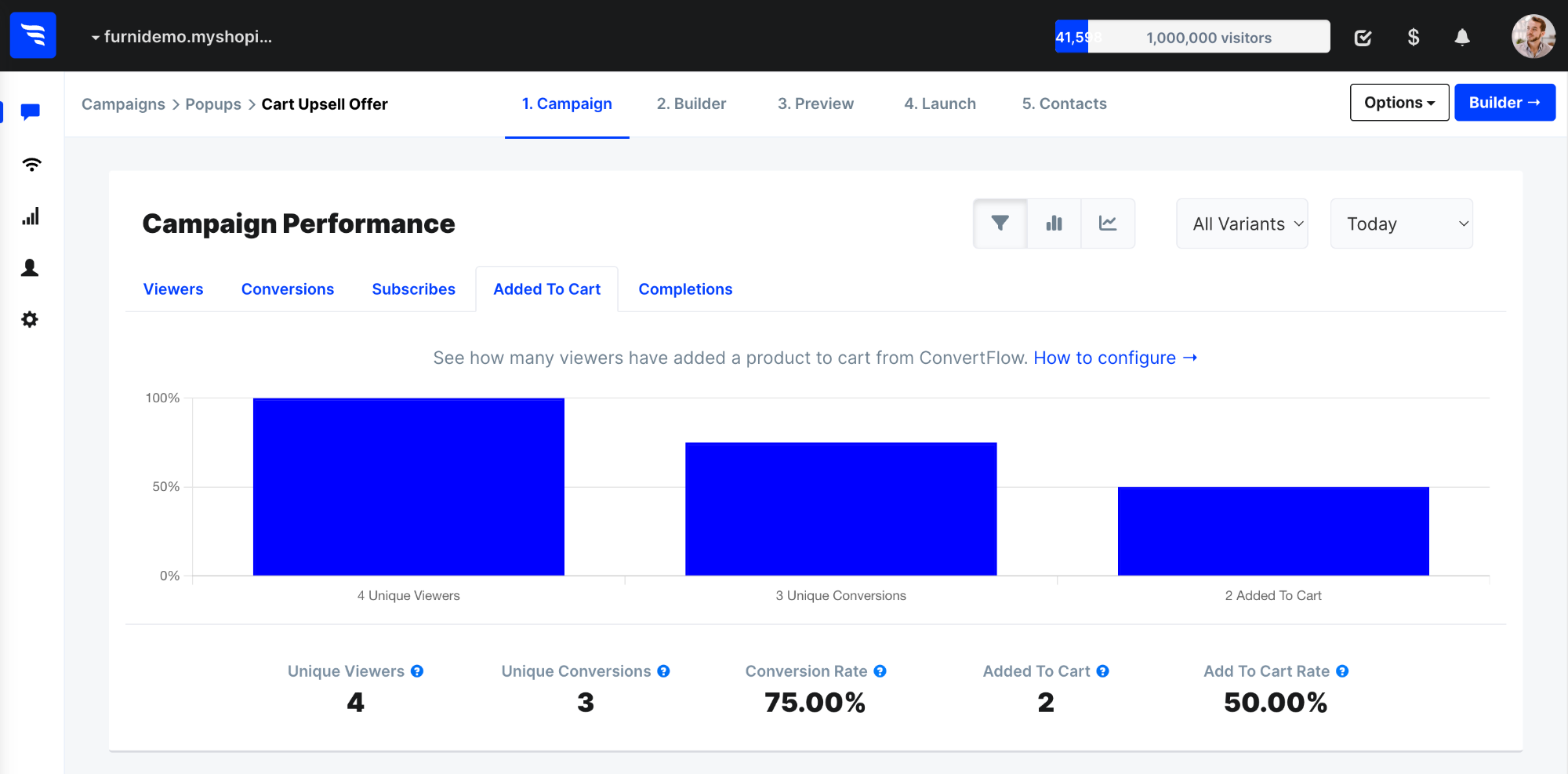The width and height of the screenshot is (1568, 774).
Task: Select the broadcasts wifi icon in sidebar
Action: pos(31,164)
